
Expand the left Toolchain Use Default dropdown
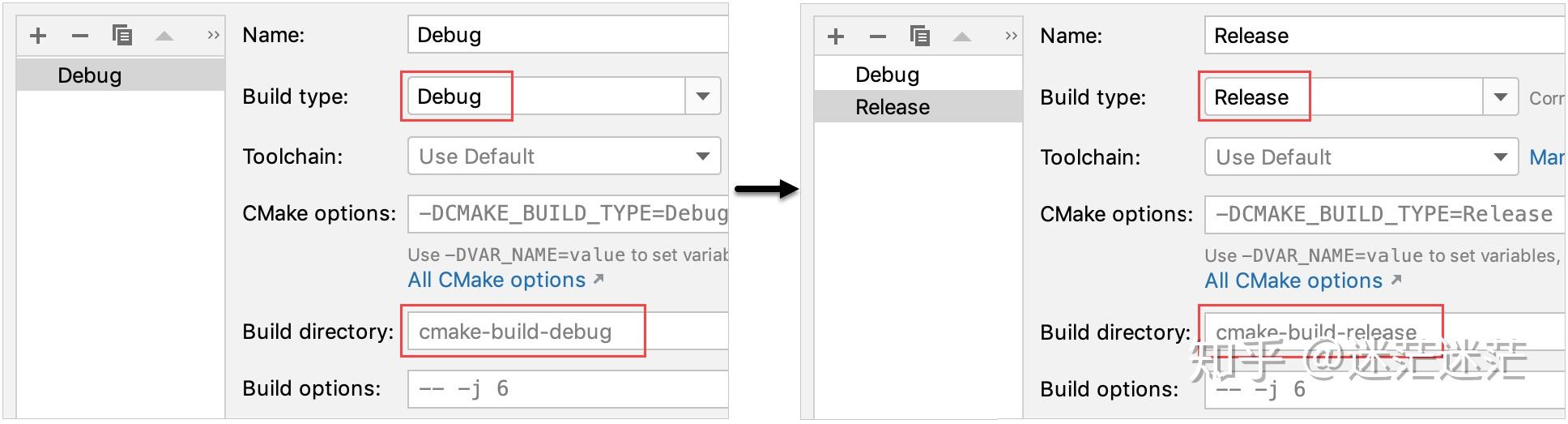564,156
